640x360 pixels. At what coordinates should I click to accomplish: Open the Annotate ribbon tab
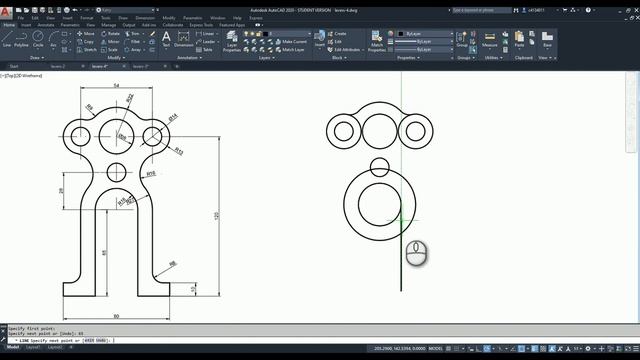(x=46, y=25)
